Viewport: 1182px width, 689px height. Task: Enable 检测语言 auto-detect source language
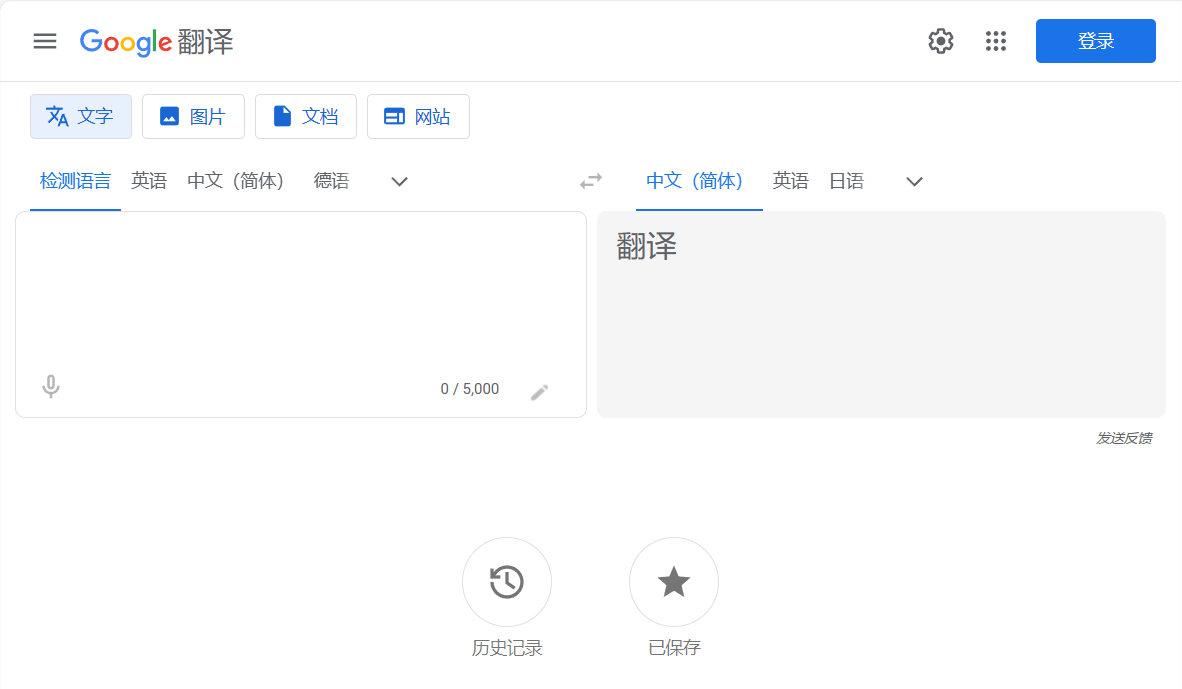point(75,181)
